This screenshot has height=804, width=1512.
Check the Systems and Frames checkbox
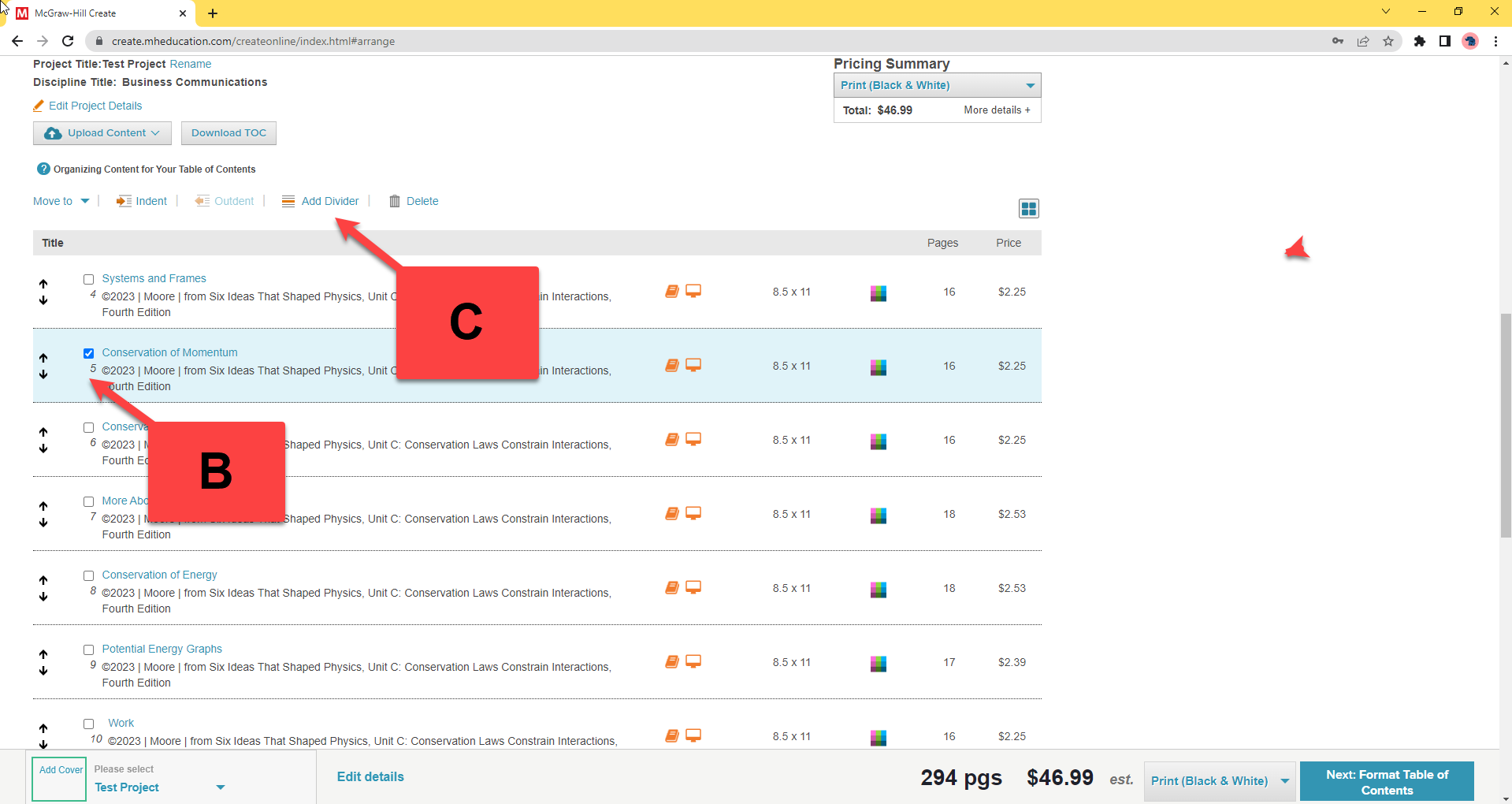coord(89,279)
